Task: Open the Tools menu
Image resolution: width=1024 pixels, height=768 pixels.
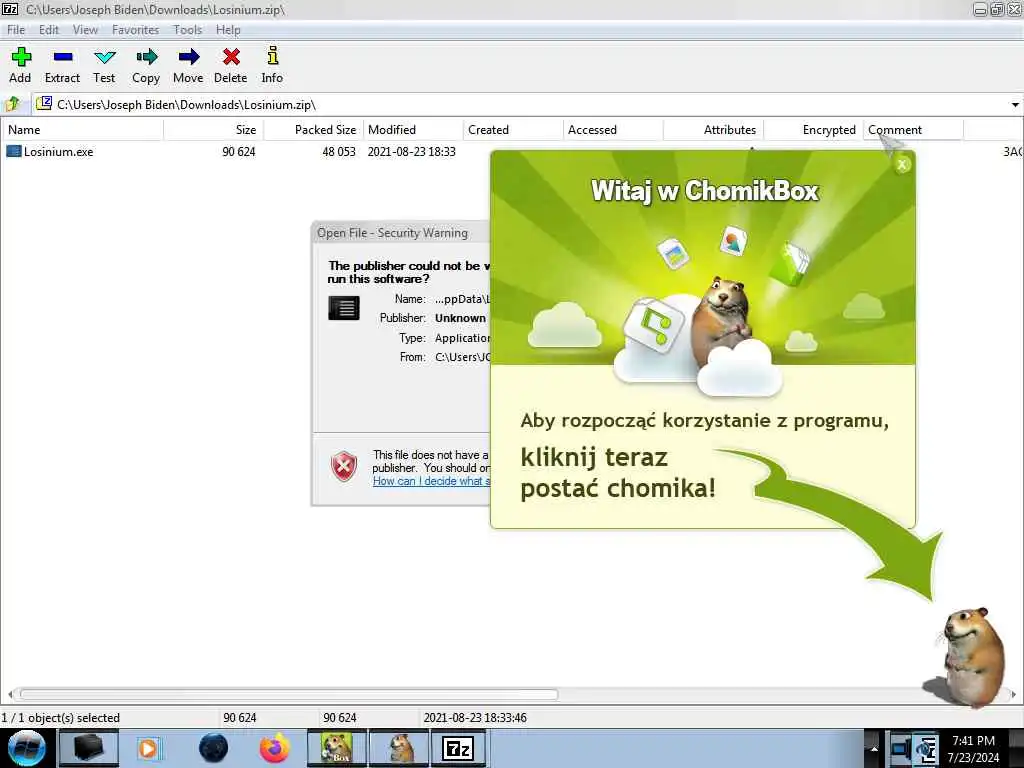Action: pos(187,30)
